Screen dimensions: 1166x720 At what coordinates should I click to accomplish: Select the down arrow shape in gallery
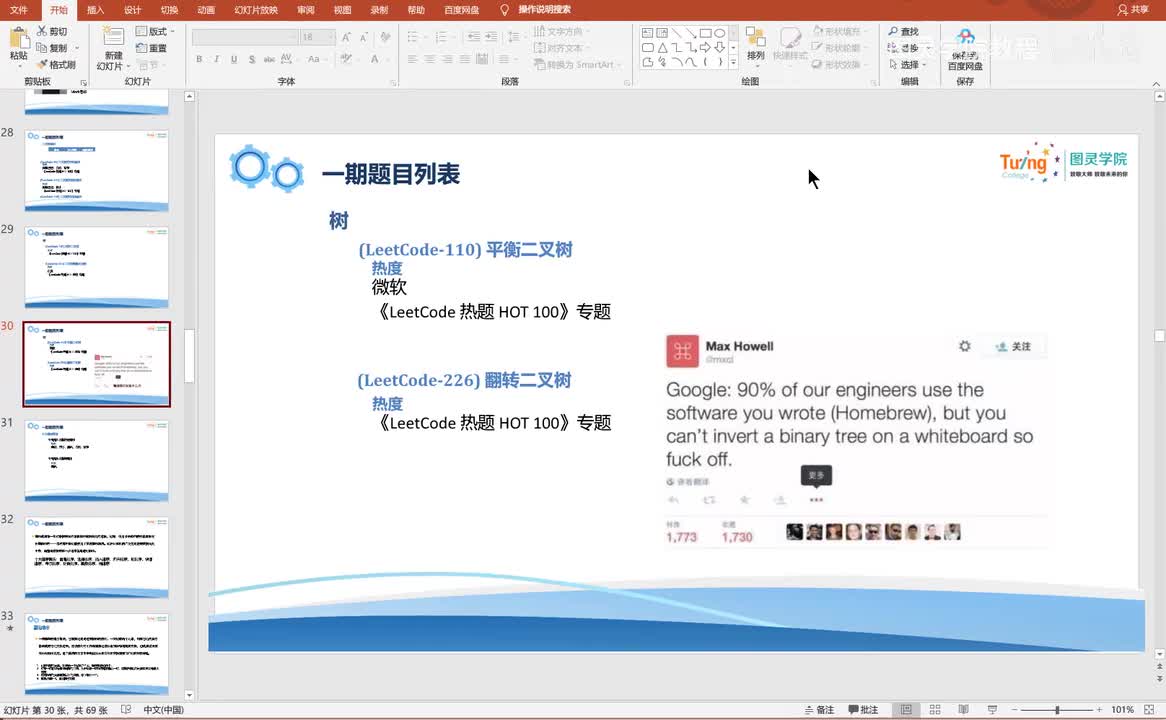pyautogui.click(x=719, y=48)
